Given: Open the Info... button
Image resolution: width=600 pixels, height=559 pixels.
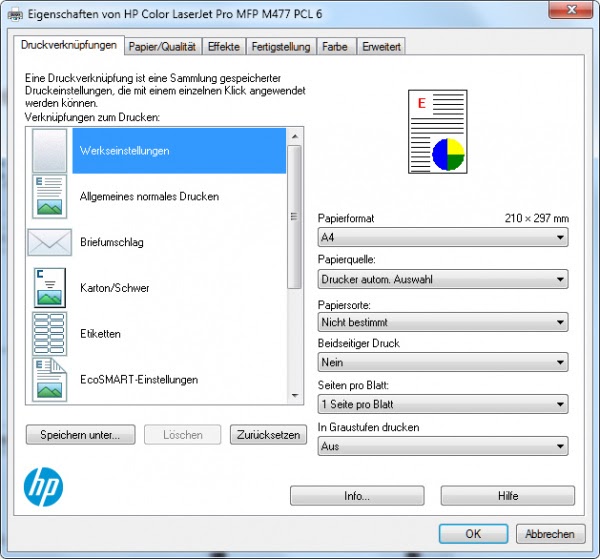Looking at the screenshot, I should tap(357, 496).
